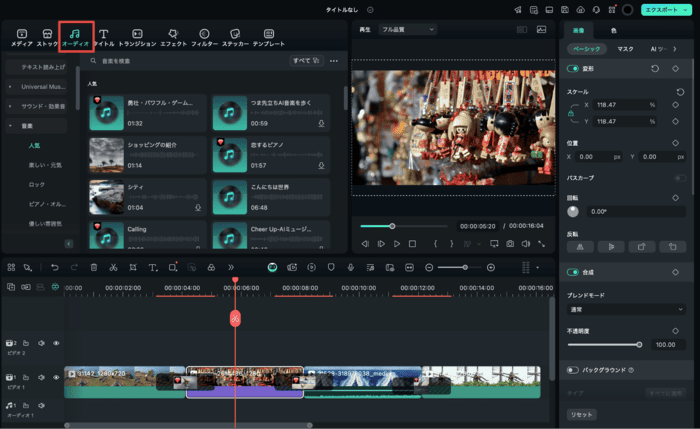This screenshot has height=429, width=700.
Task: Click the split scissors icon in timeline toolbar
Action: point(113,268)
